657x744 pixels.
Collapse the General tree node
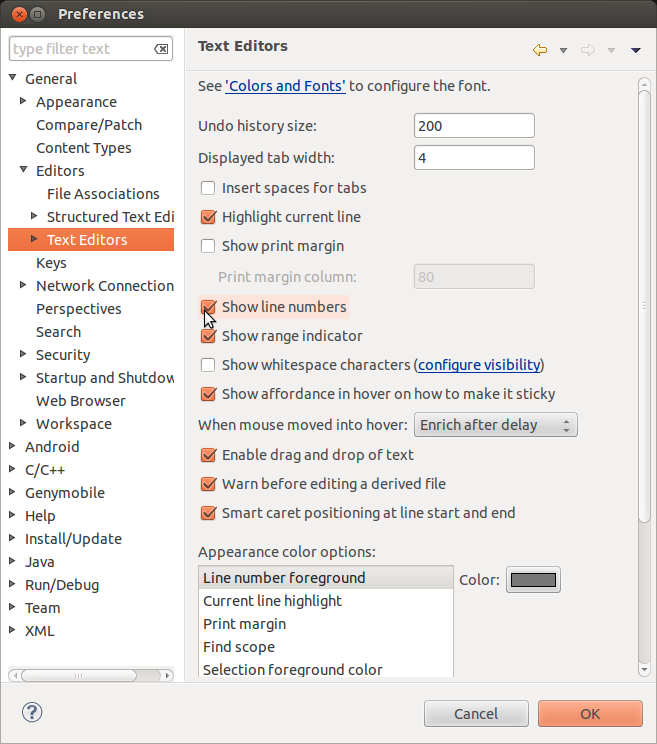[12, 79]
